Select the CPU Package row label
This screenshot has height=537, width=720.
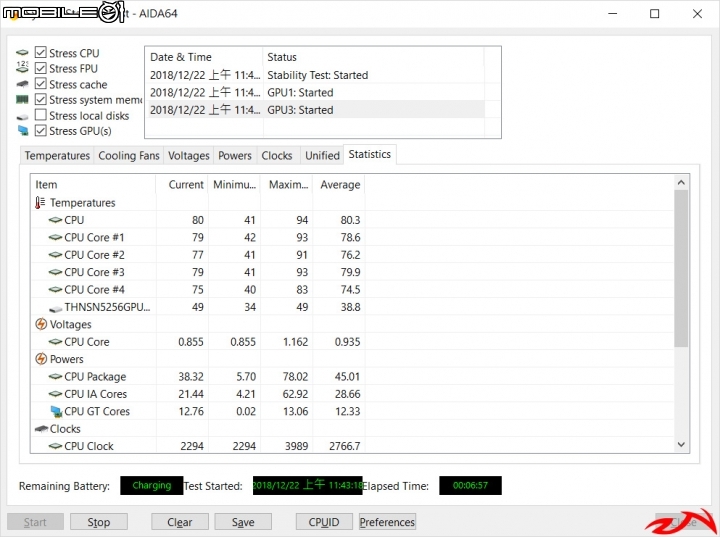pyautogui.click(x=95, y=377)
